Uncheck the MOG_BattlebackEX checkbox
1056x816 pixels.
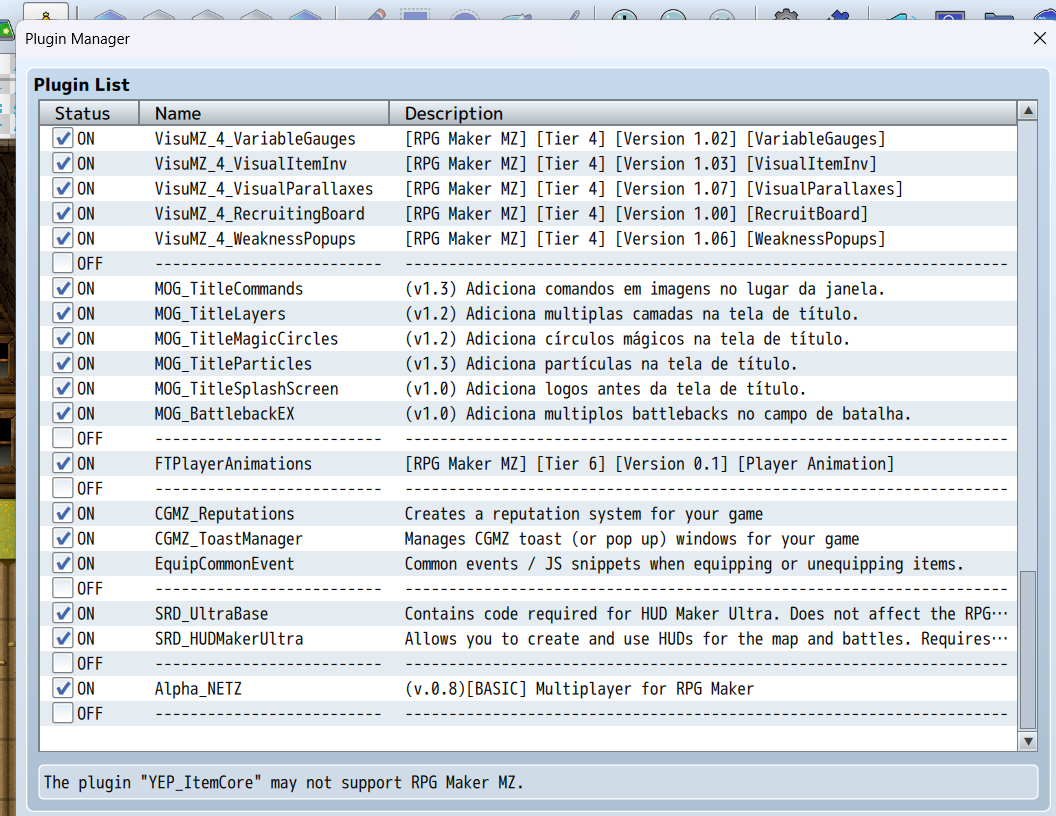[63, 413]
